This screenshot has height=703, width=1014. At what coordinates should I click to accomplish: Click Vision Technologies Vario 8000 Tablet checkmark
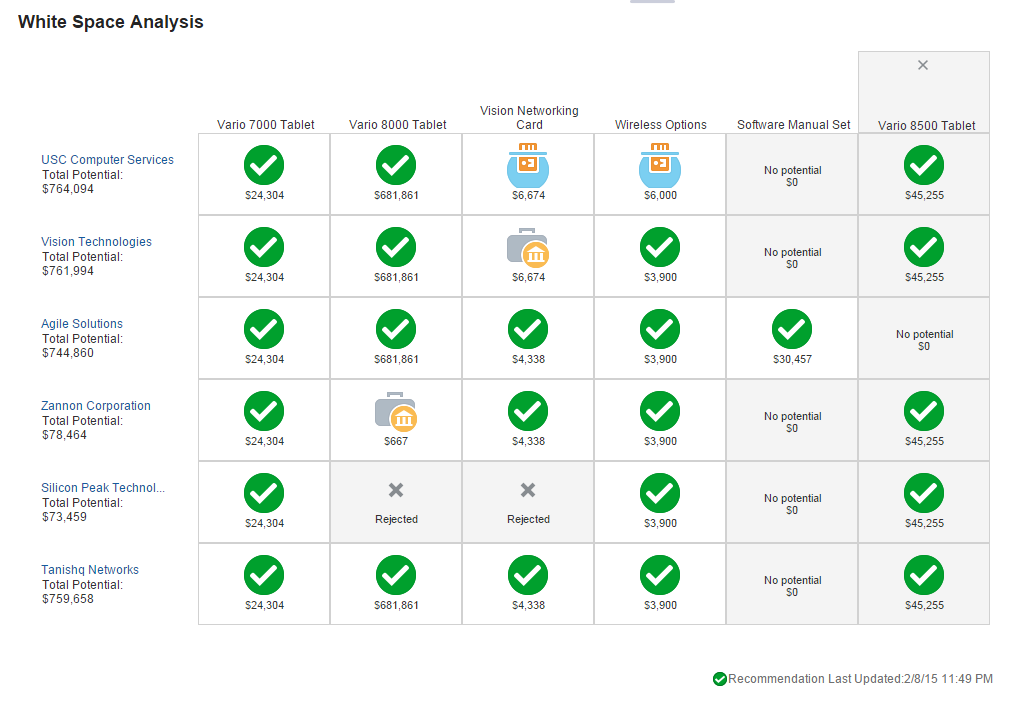396,247
